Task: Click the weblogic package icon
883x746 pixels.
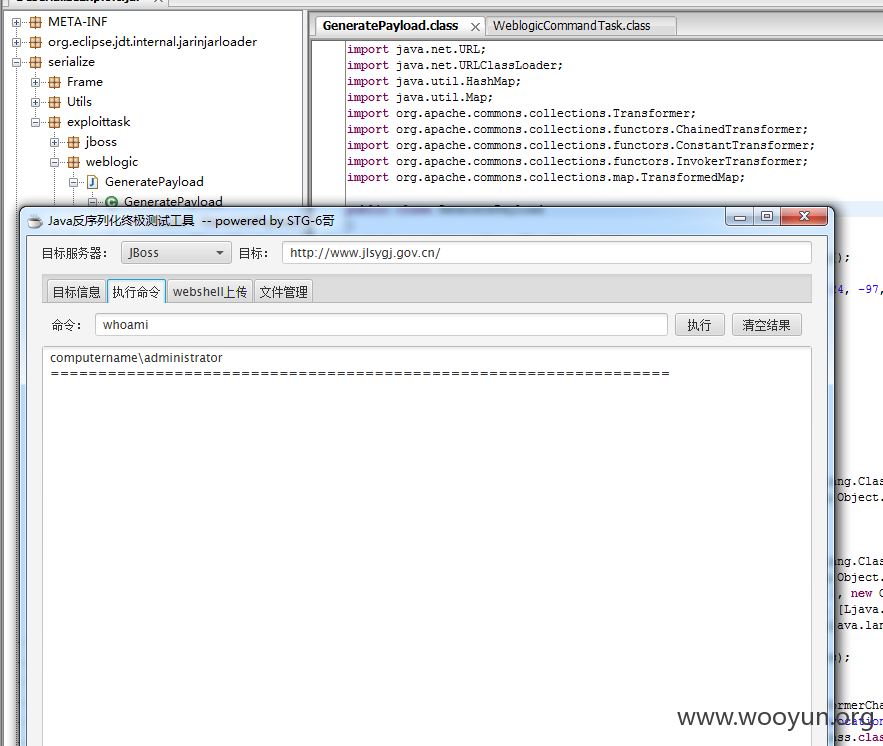Action: 73,162
